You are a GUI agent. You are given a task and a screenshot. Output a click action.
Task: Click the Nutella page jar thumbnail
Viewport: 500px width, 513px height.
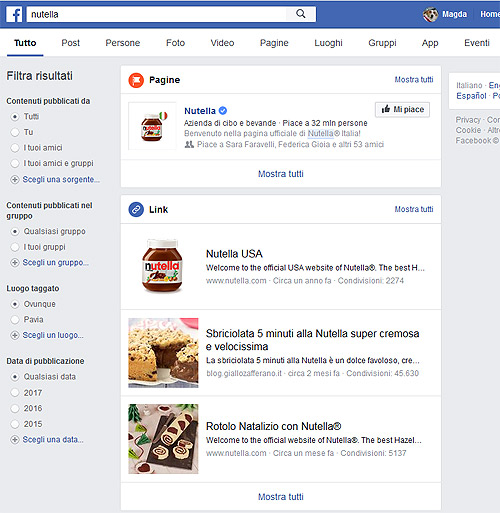point(152,126)
